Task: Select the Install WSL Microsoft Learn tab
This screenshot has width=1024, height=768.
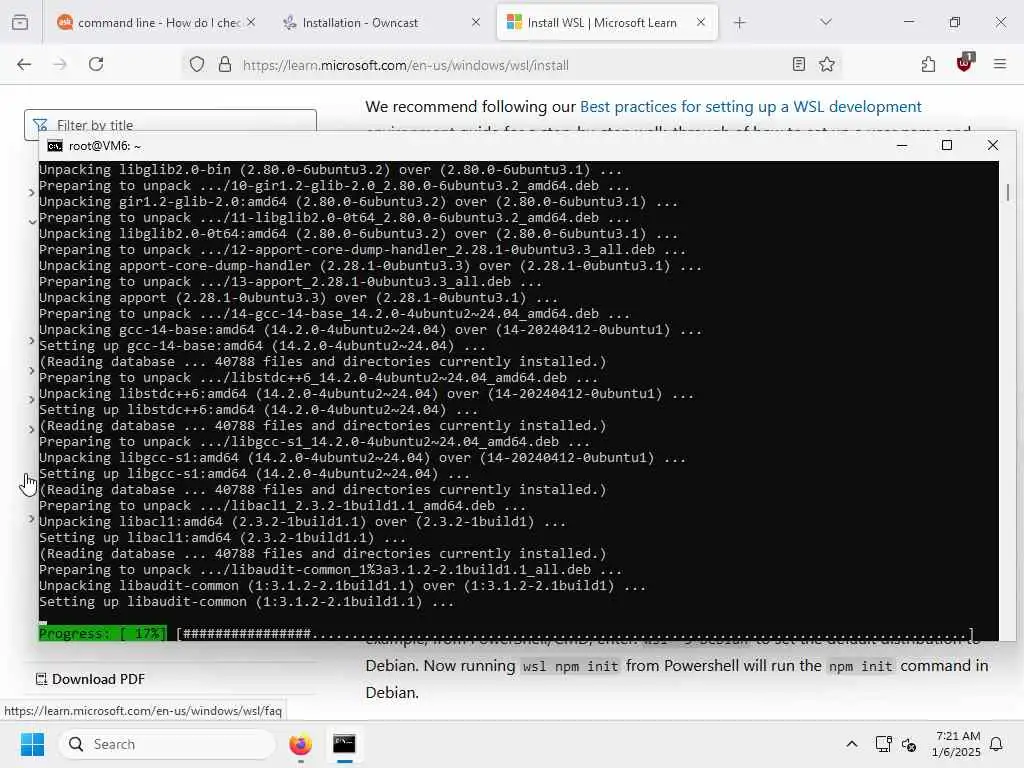Action: (601, 22)
